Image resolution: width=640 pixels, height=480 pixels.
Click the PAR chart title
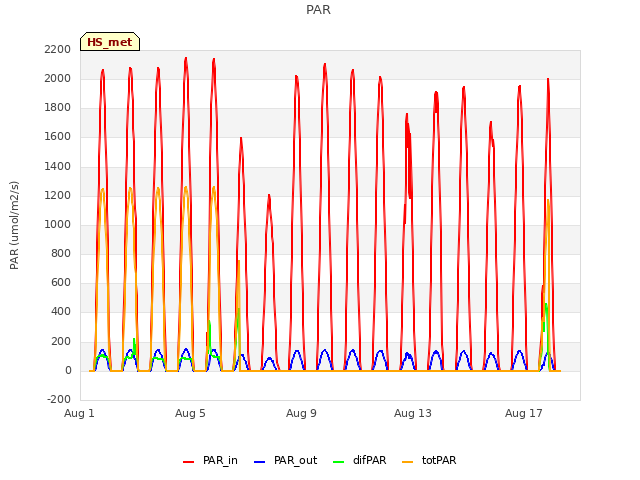click(x=318, y=10)
